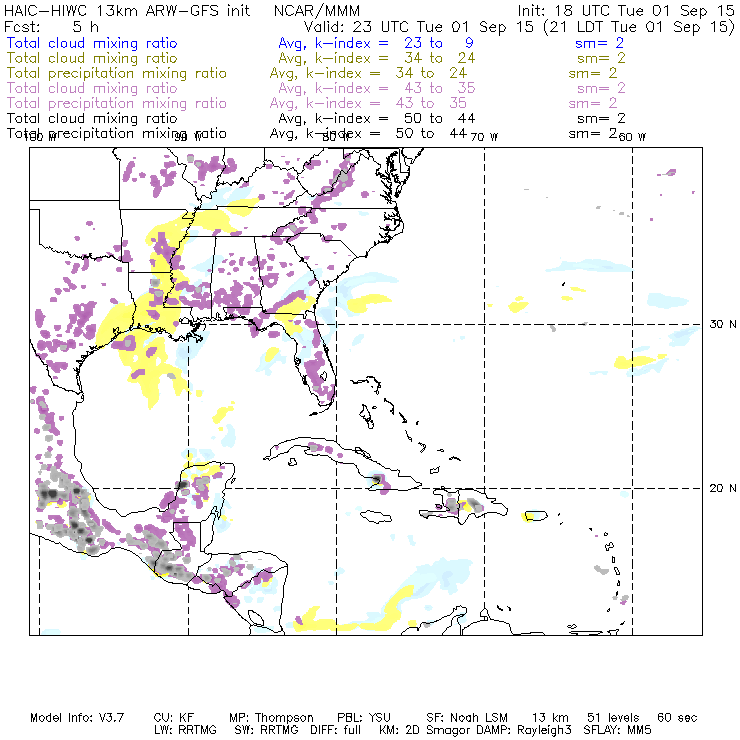Click the 'KM: 2D Smagor' model setting
The width and height of the screenshot is (740, 740).
(x=423, y=731)
